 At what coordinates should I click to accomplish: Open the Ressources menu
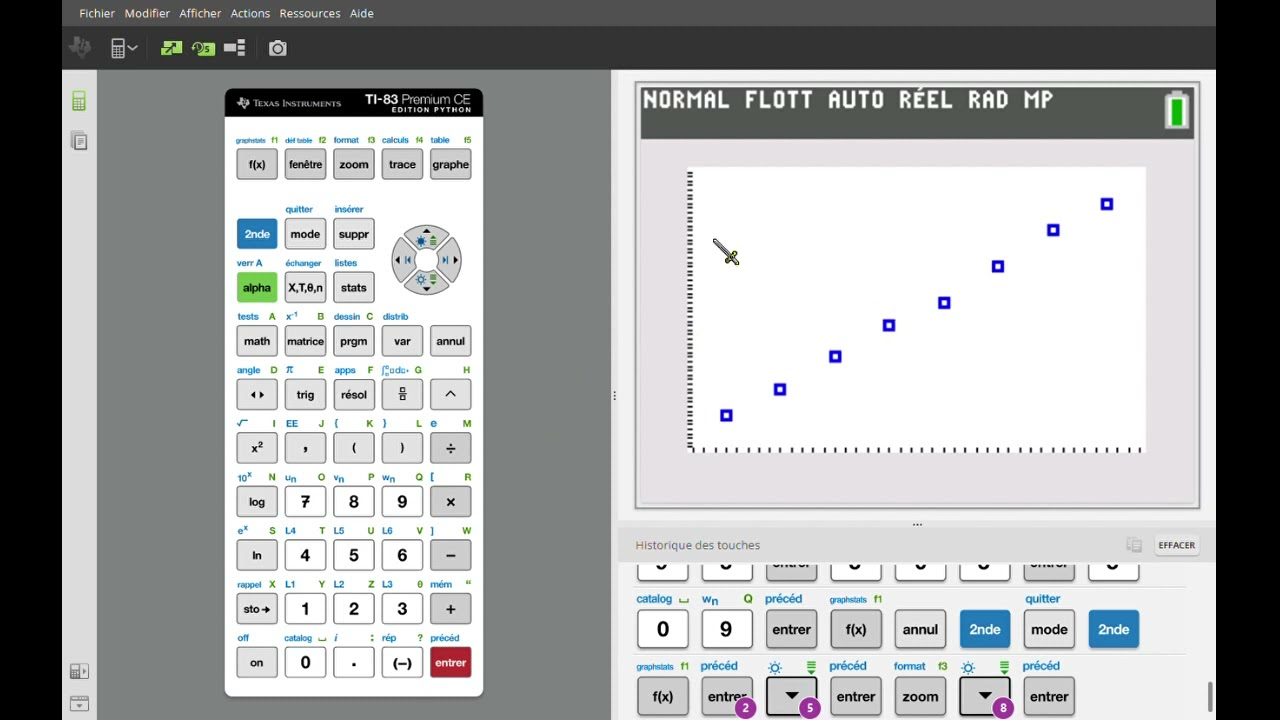(310, 13)
